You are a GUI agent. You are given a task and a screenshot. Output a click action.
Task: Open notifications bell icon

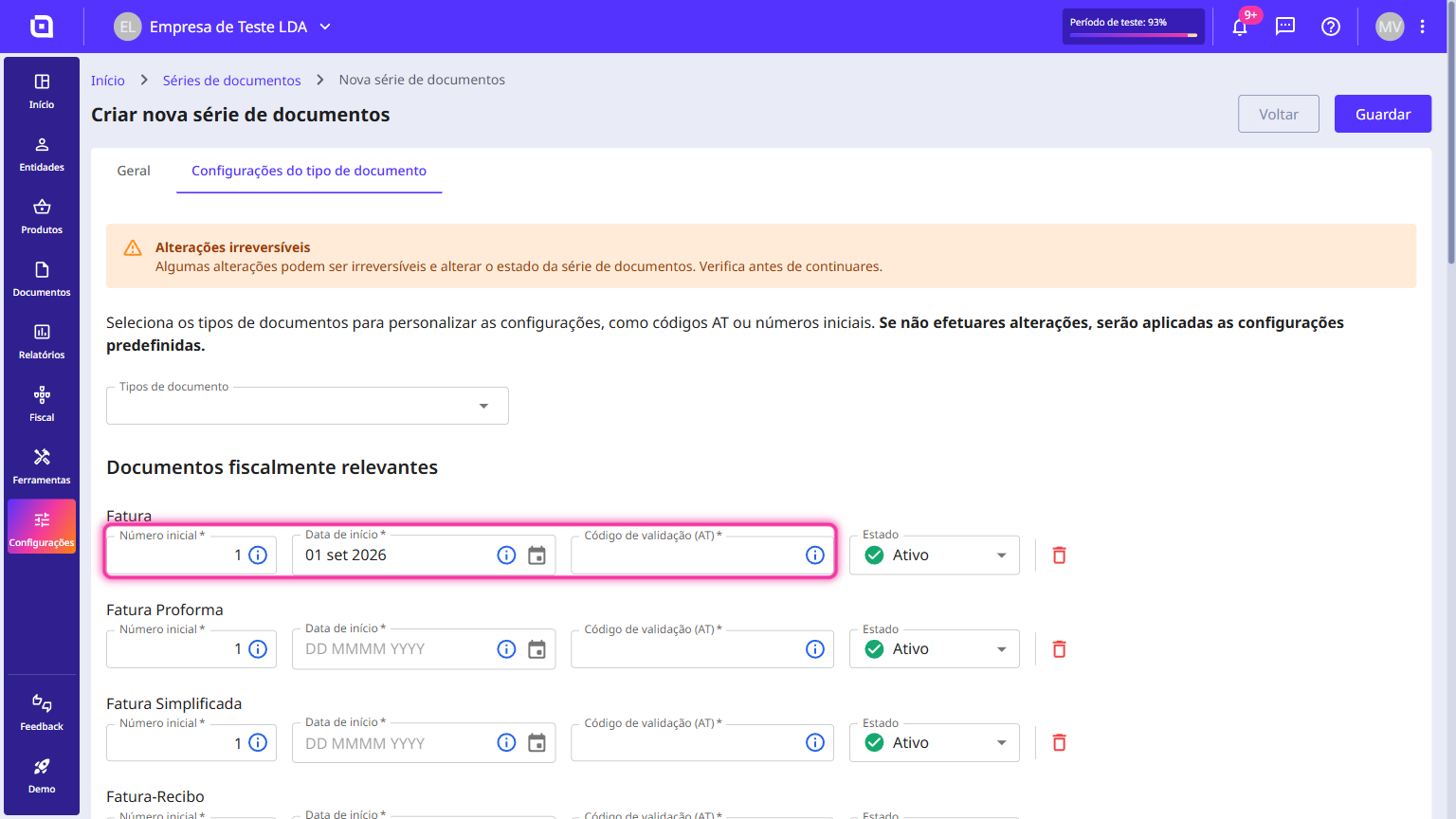coord(1240,27)
